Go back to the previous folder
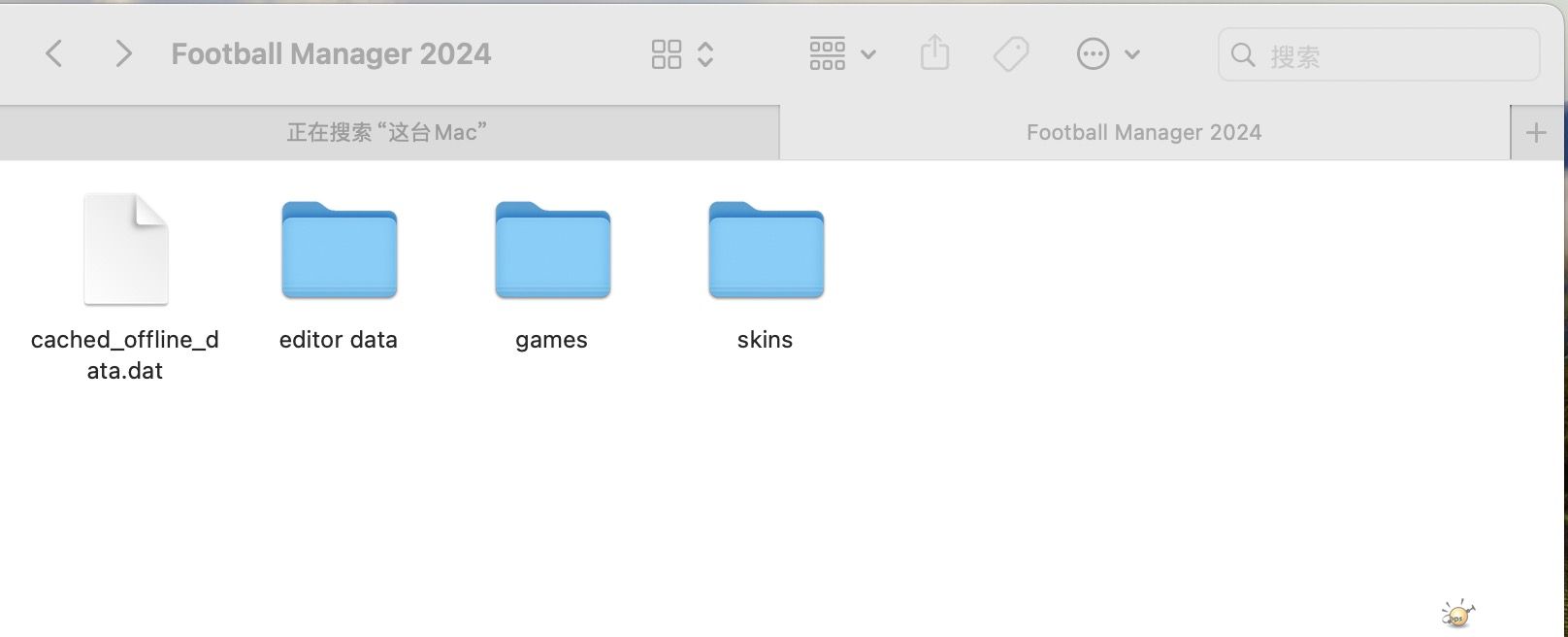 point(54,53)
